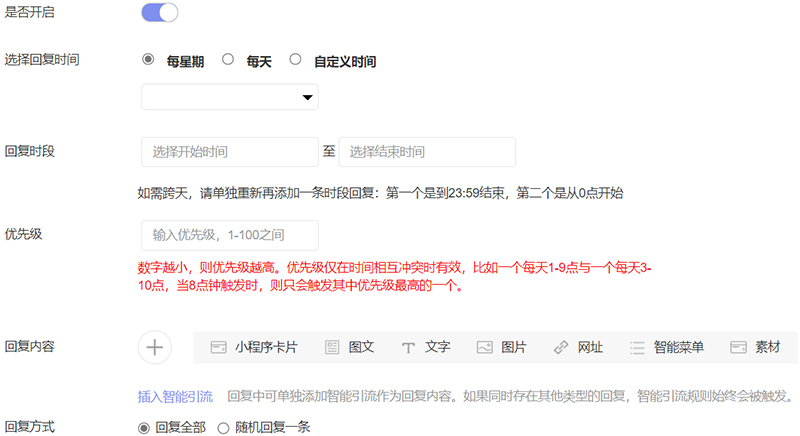
Task: Select the 随机回复一条 radio button
Action: [x=223, y=428]
